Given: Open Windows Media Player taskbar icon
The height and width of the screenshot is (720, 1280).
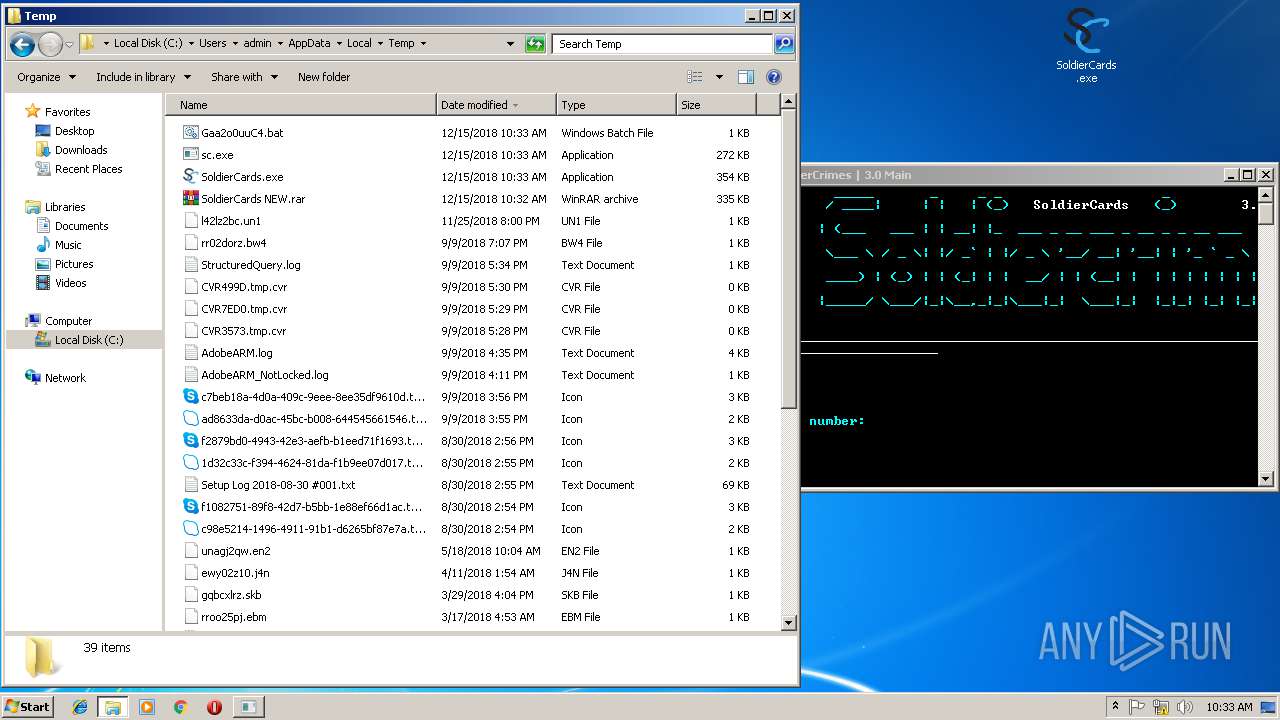Looking at the screenshot, I should tap(147, 707).
